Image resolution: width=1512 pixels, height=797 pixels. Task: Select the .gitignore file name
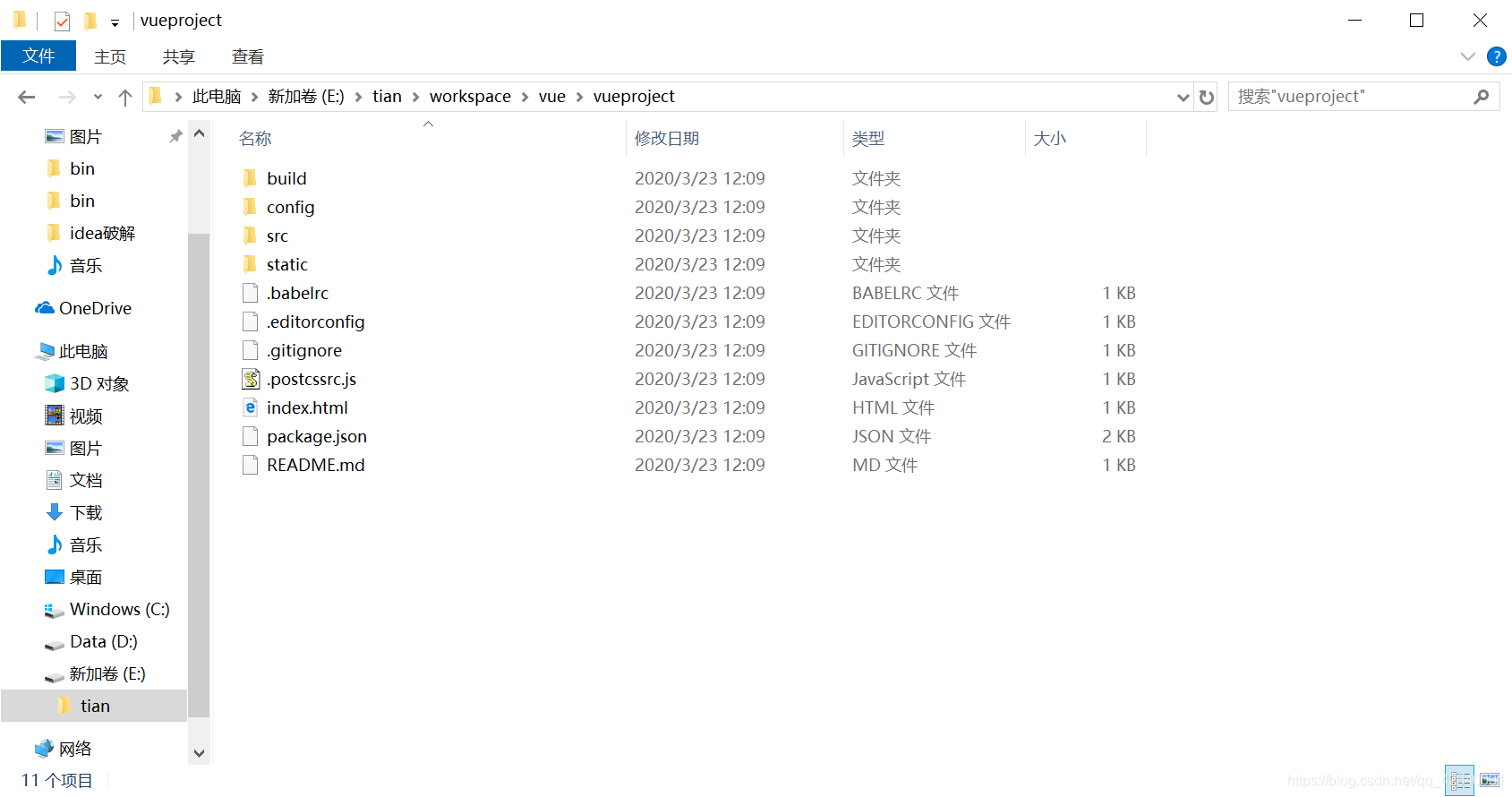[x=304, y=350]
